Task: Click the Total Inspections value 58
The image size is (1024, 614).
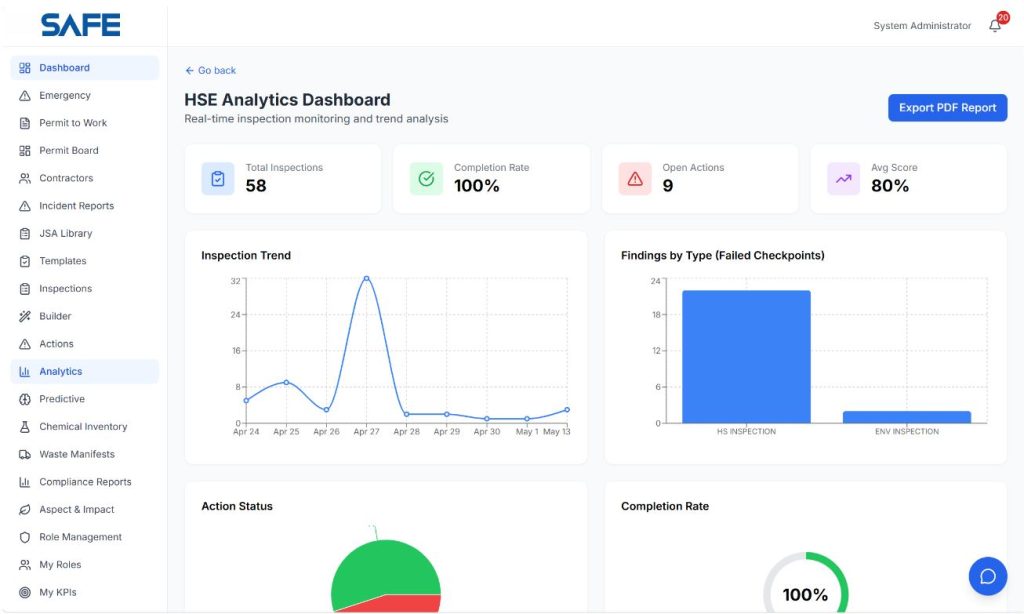Action: coord(256,186)
